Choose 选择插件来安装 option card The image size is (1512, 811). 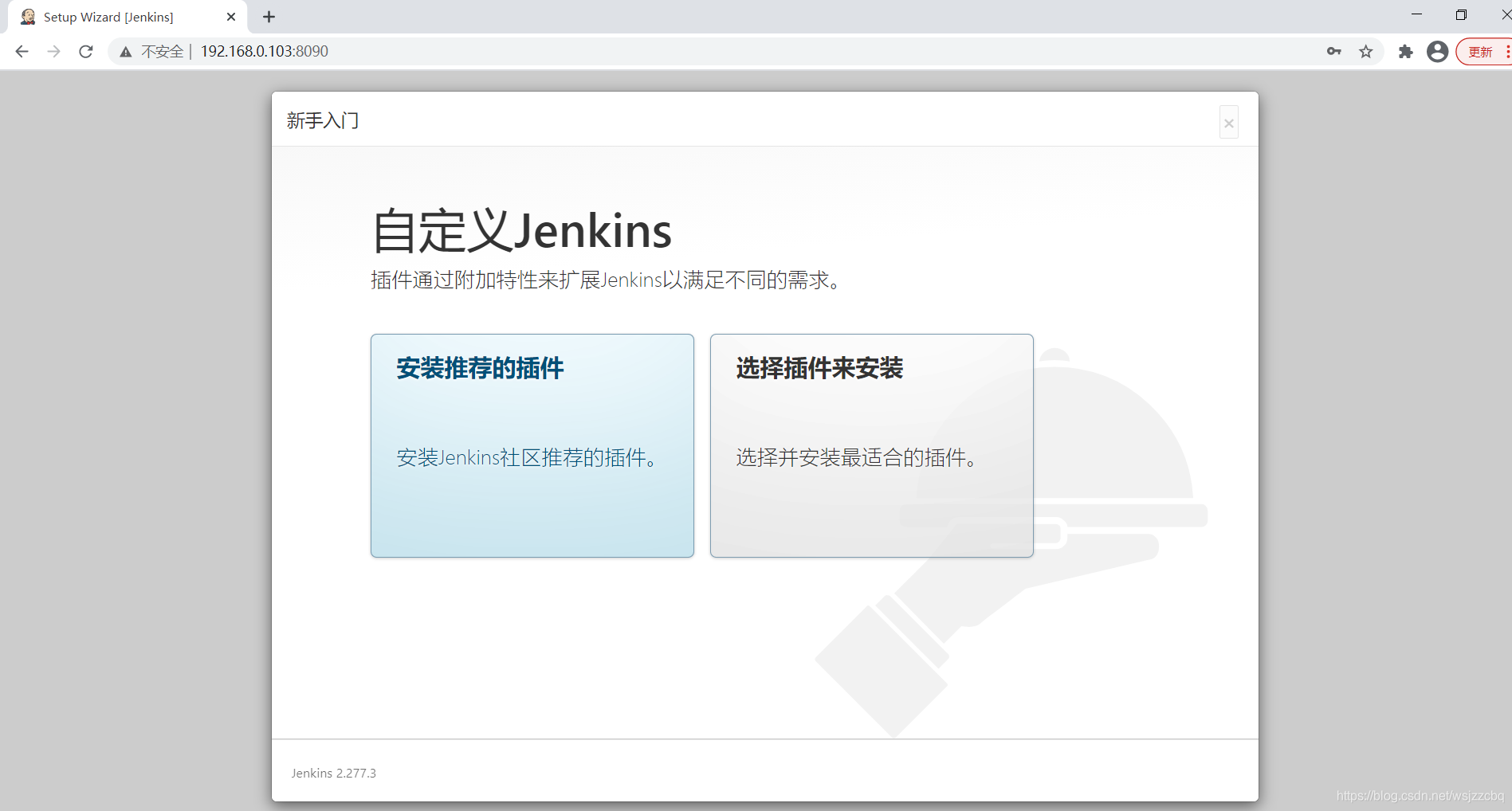coord(872,445)
